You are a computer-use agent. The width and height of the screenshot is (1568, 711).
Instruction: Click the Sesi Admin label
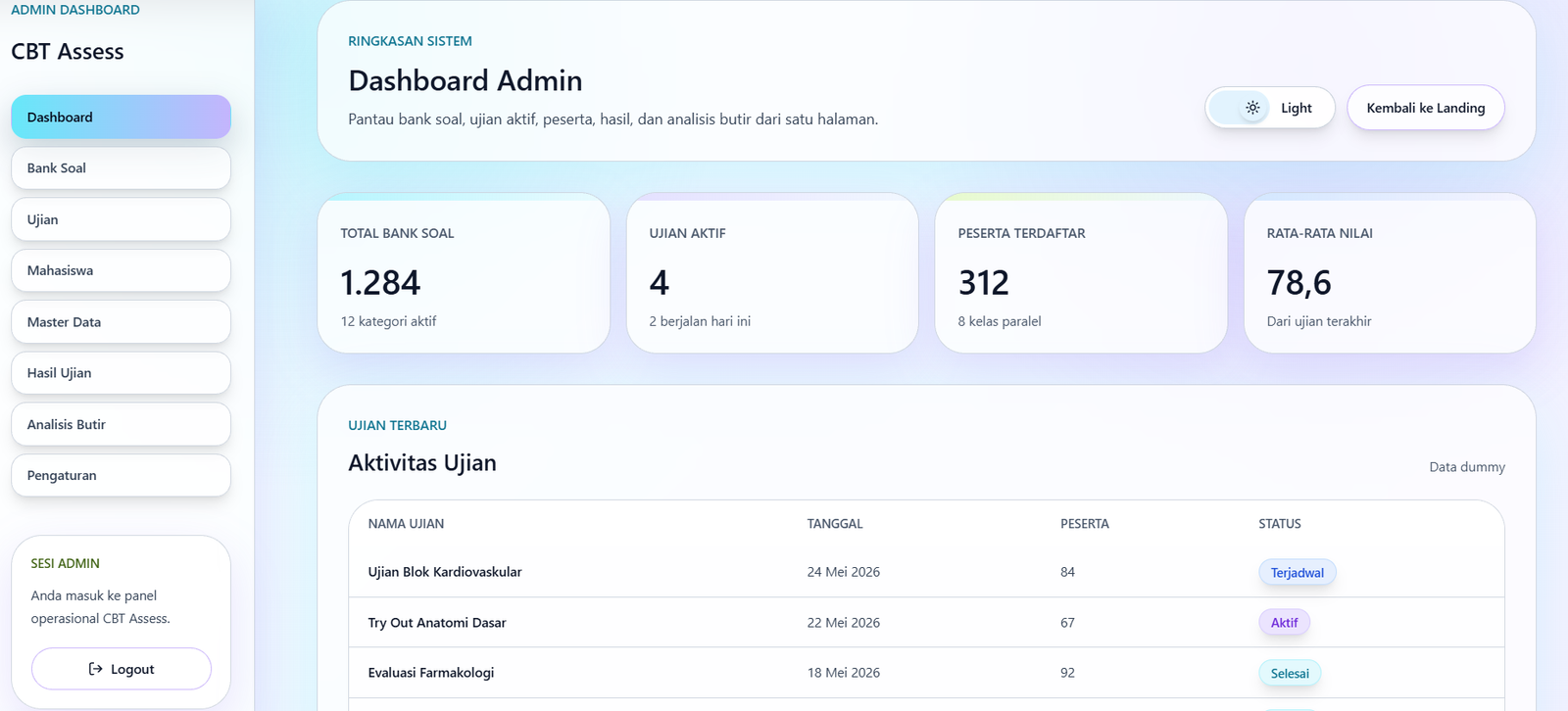click(x=65, y=563)
